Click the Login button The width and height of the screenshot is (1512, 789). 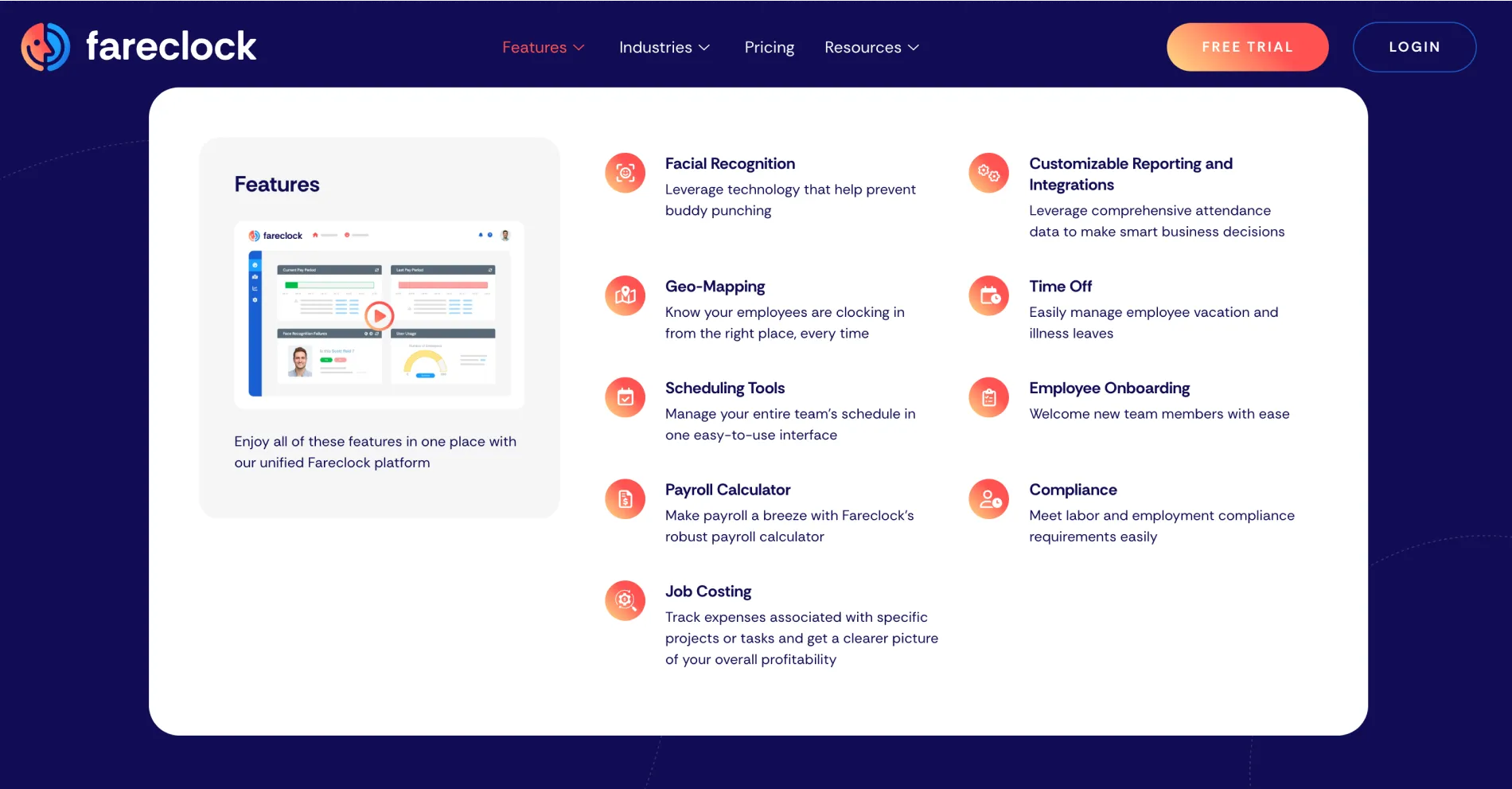(x=1415, y=47)
